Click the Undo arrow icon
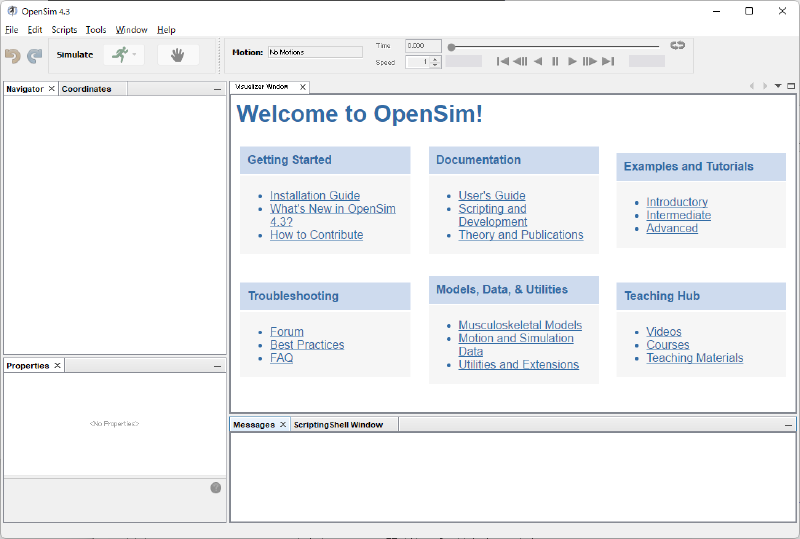This screenshot has width=800, height=539. click(x=13, y=55)
